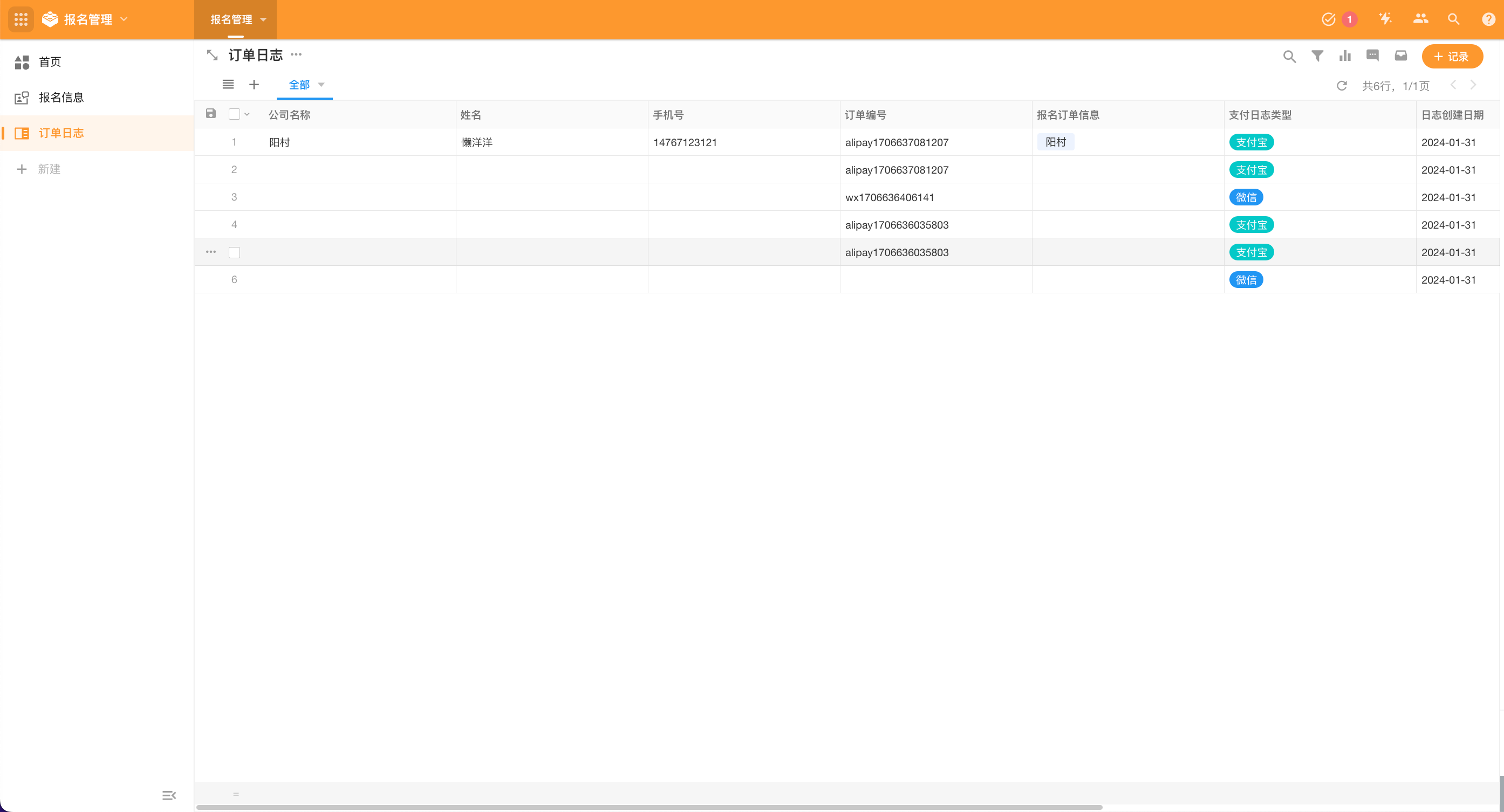Go to 首页 in the sidebar
The image size is (1504, 812).
pyautogui.click(x=50, y=62)
